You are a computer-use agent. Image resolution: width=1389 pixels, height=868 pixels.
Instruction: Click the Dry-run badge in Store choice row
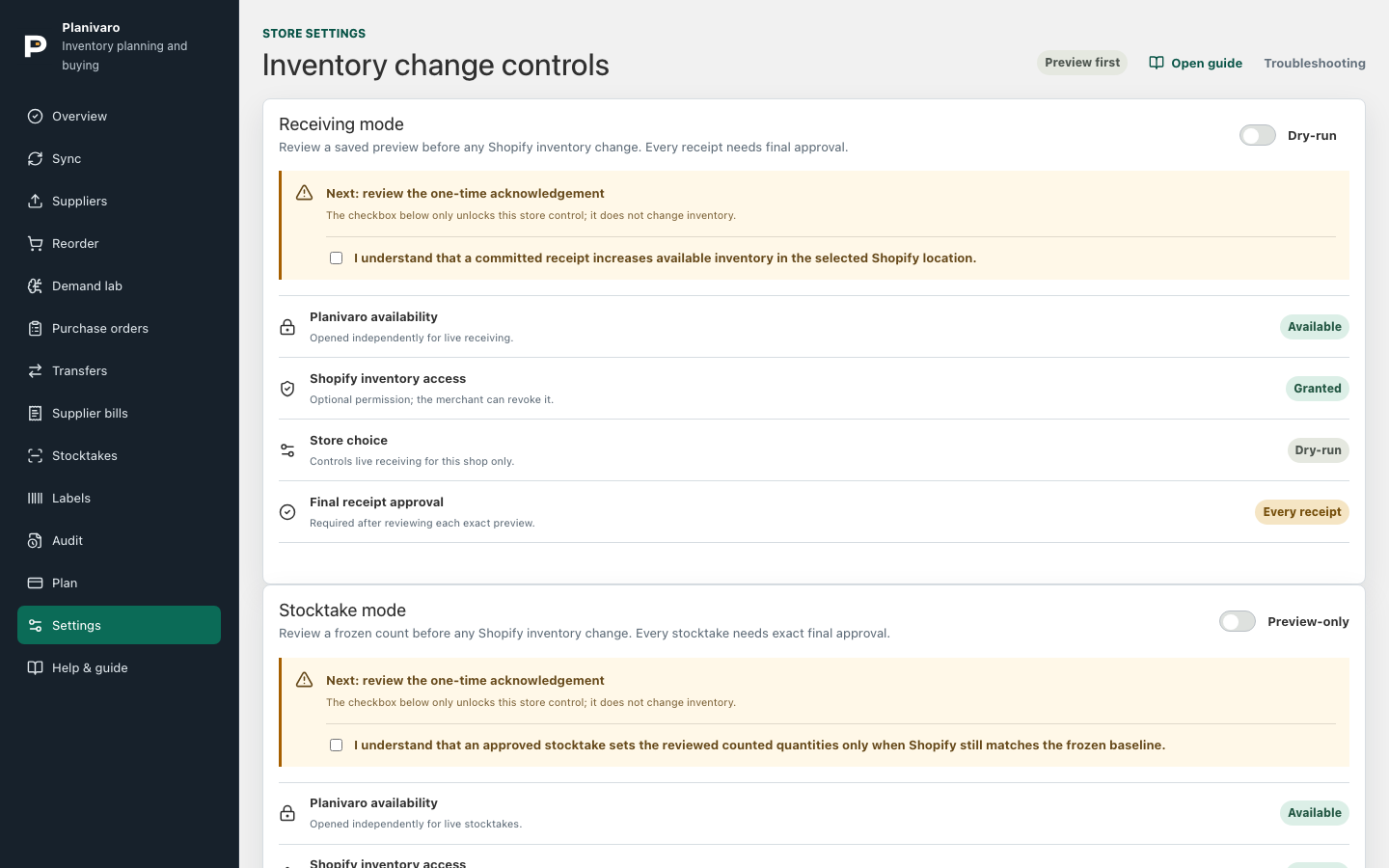click(1319, 450)
